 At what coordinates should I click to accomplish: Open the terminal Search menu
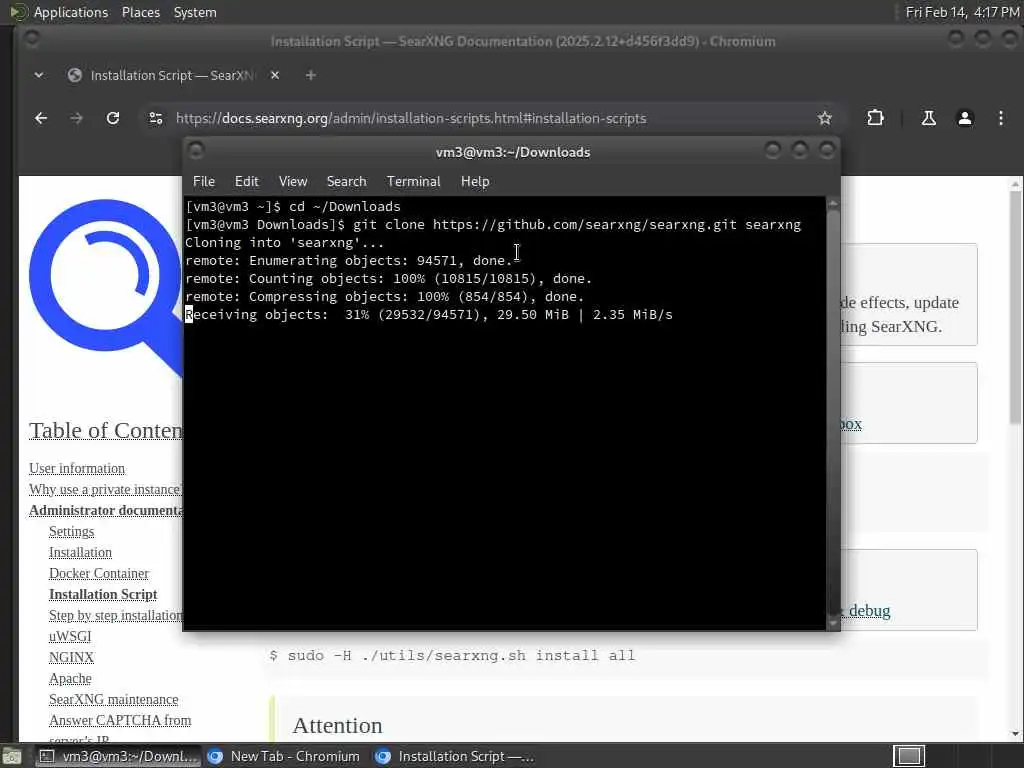(x=346, y=182)
